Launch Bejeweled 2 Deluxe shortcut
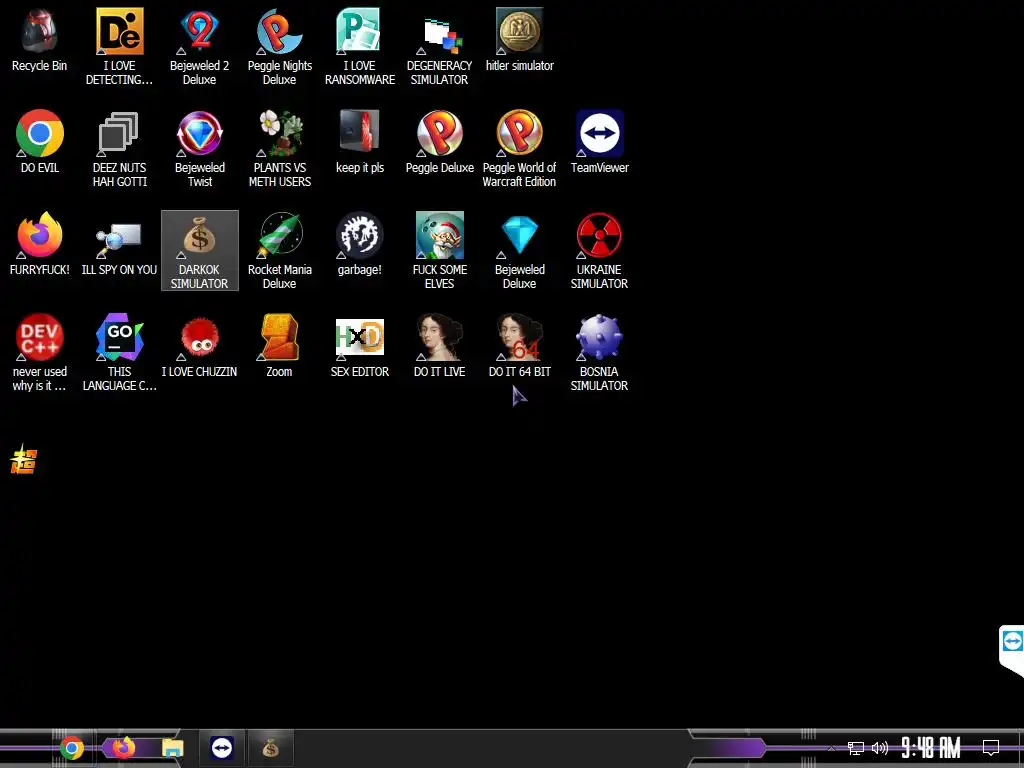Screen dimensions: 1024x768 (x=199, y=47)
